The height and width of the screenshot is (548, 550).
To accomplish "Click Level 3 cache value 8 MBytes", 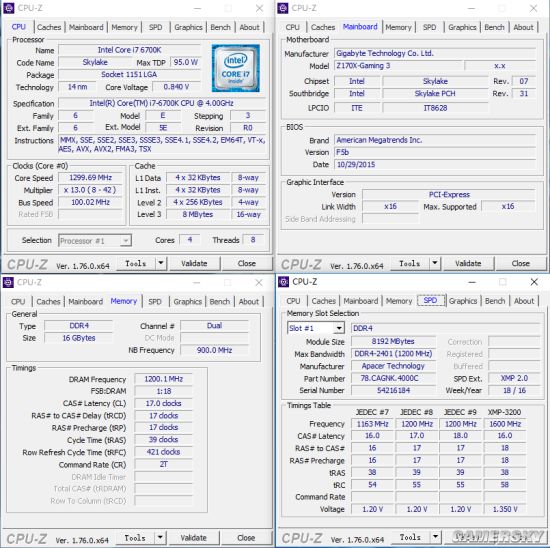I will tap(198, 214).
